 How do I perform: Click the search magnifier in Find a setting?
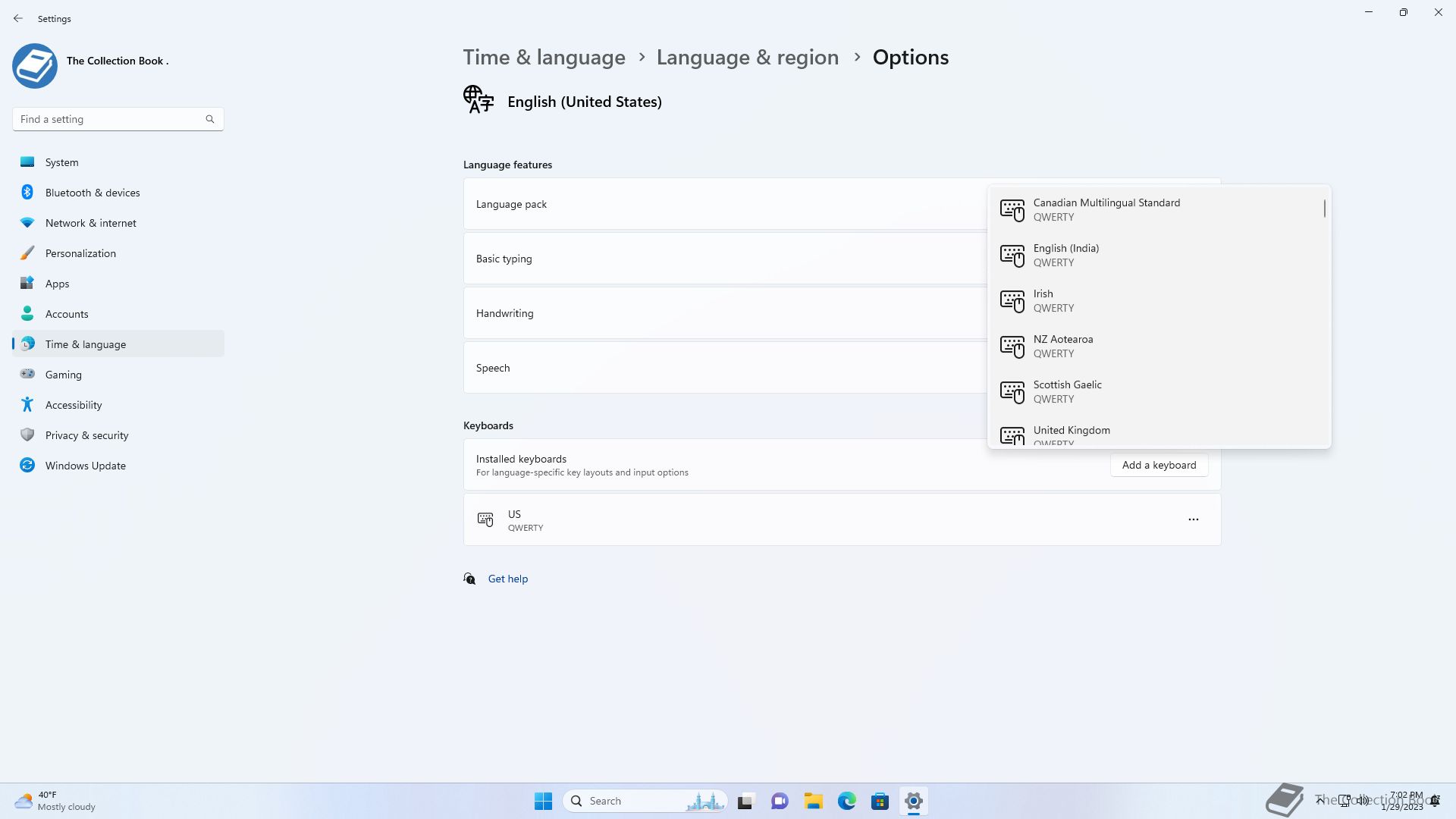210,119
